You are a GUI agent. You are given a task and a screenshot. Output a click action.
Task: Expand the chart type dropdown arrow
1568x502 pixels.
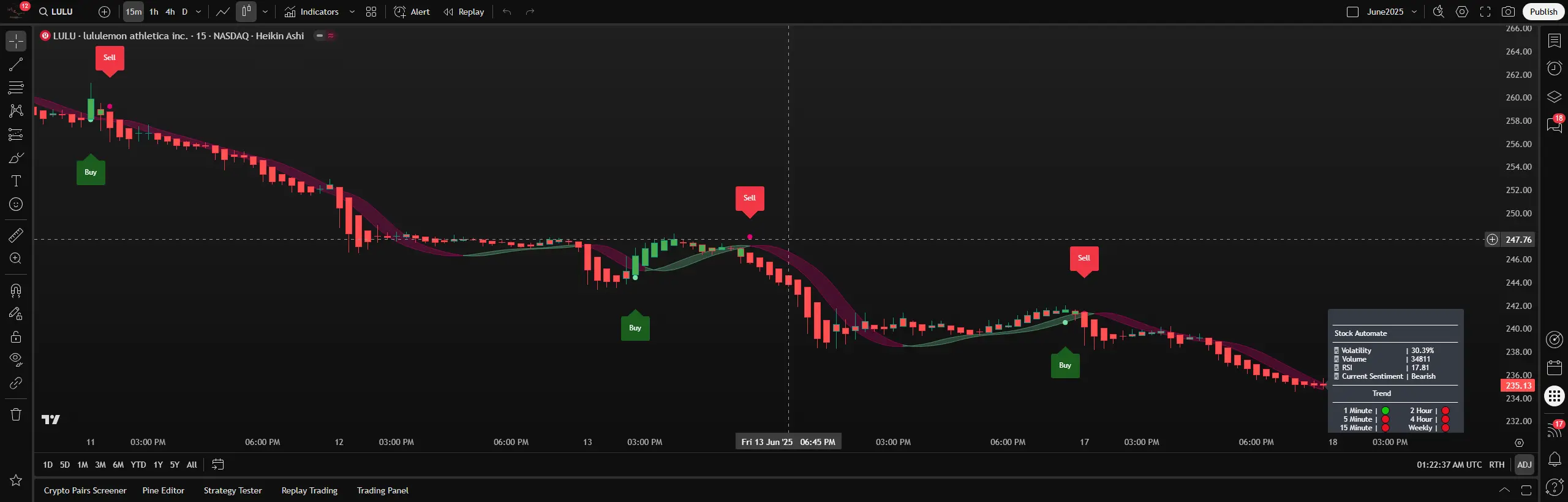point(265,12)
